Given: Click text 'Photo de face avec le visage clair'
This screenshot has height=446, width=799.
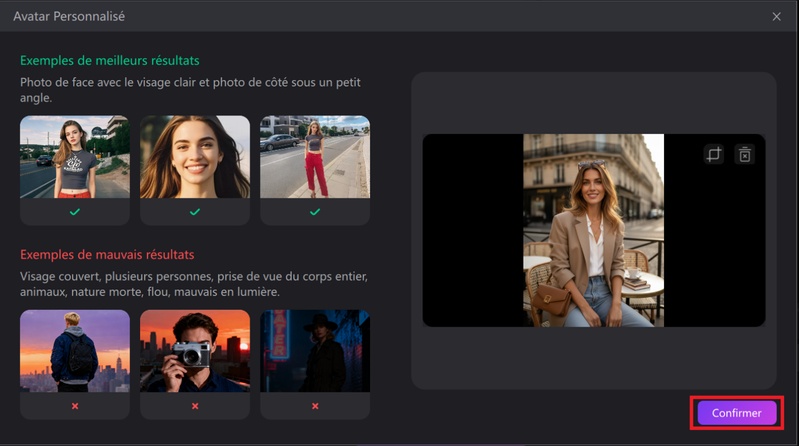Looking at the screenshot, I should coord(114,82).
